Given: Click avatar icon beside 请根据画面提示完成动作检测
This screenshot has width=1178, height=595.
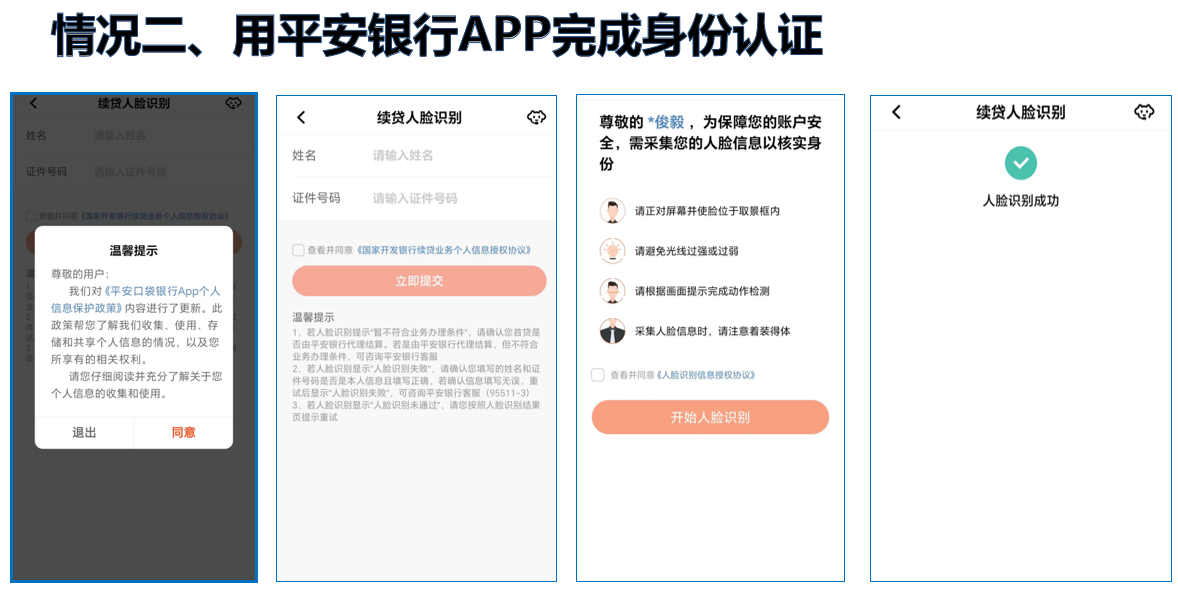Looking at the screenshot, I should point(612,291).
